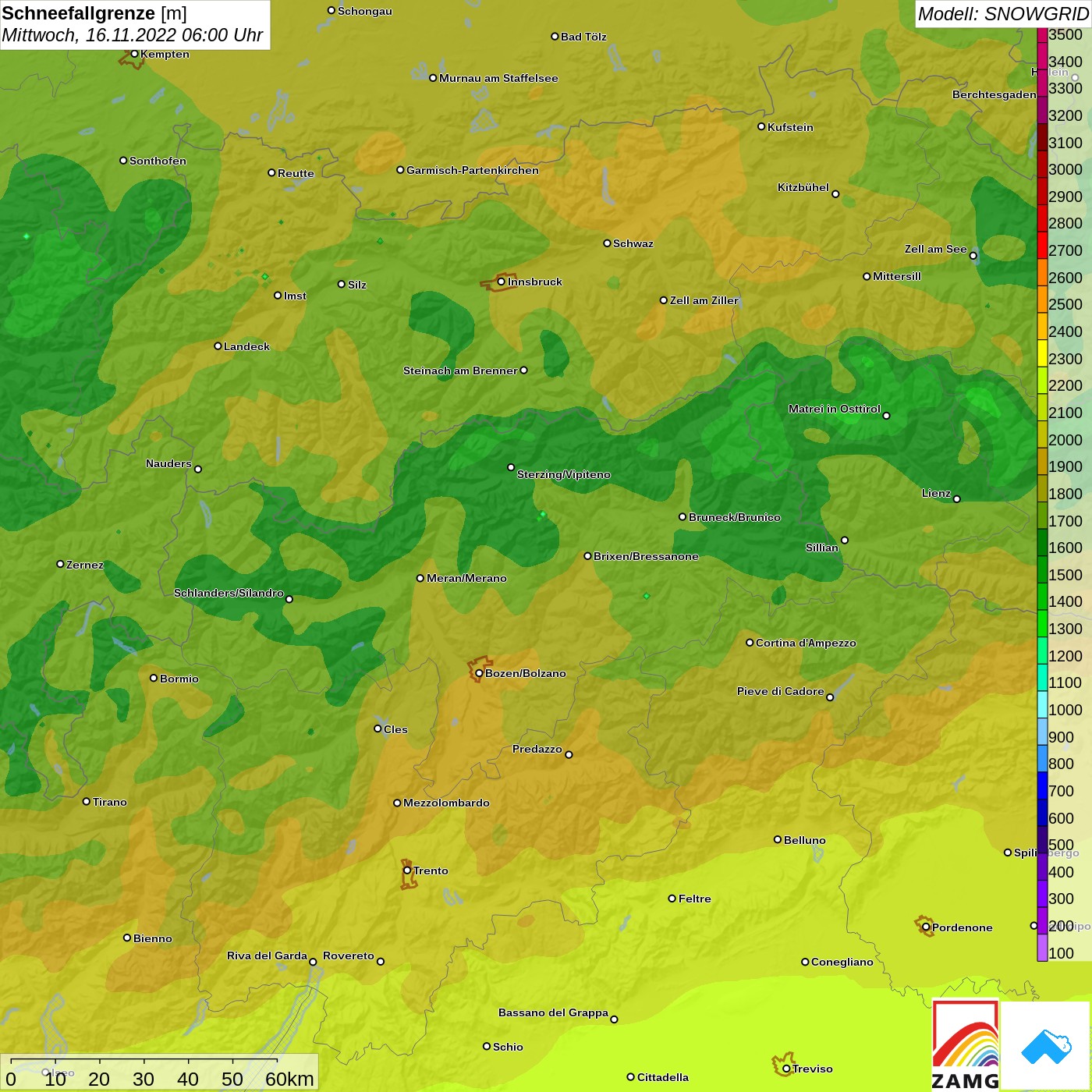Viewport: 1092px width, 1092px height.
Task: Click the ZAMG rainbow logo
Action: coord(965,1045)
